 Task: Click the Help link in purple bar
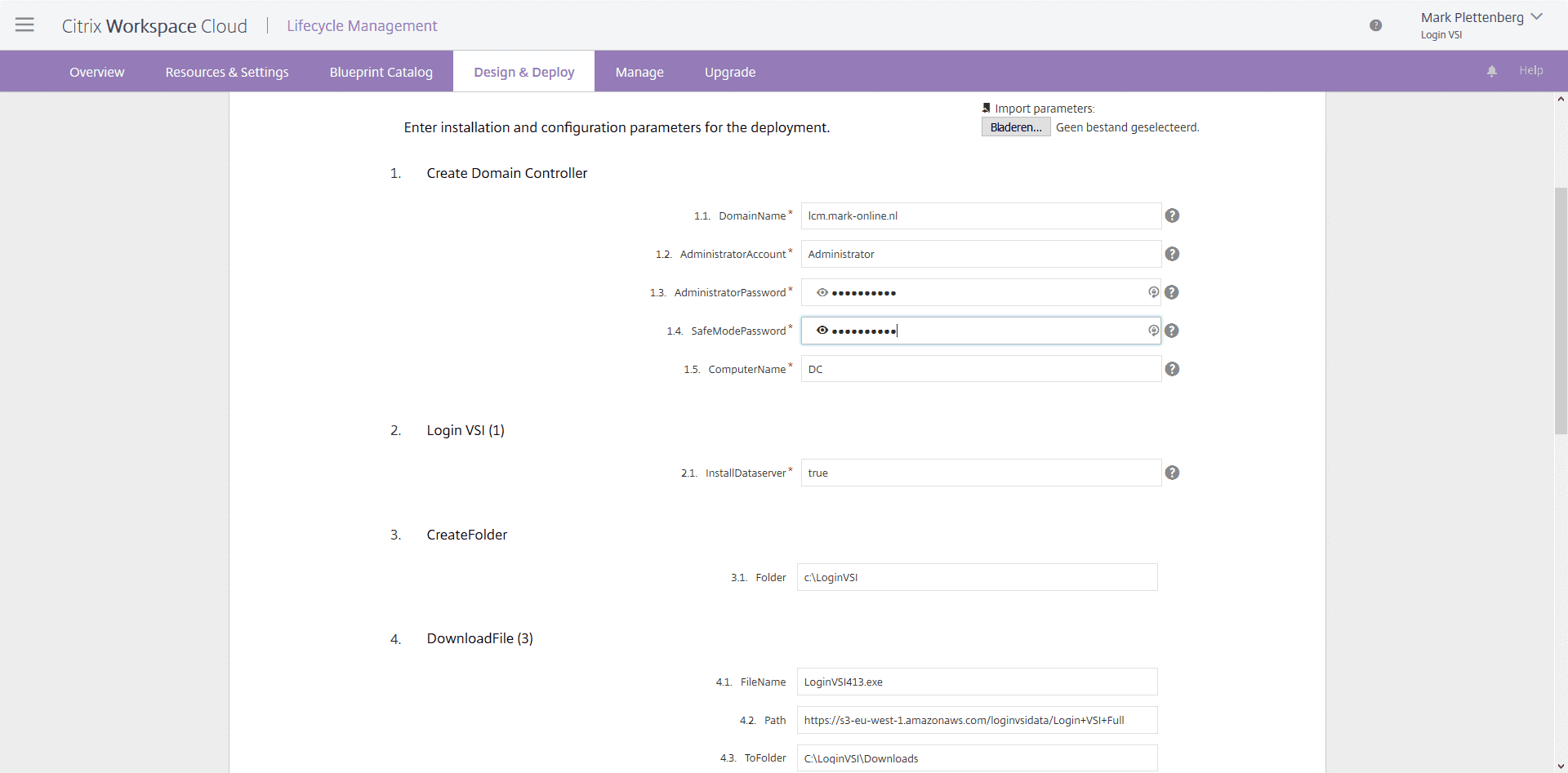point(1530,71)
